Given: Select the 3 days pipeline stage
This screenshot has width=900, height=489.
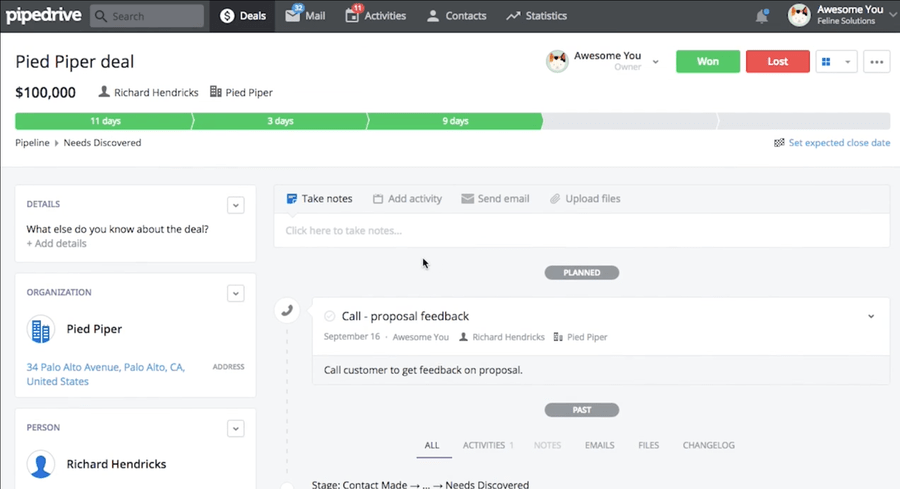Looking at the screenshot, I should 280,121.
